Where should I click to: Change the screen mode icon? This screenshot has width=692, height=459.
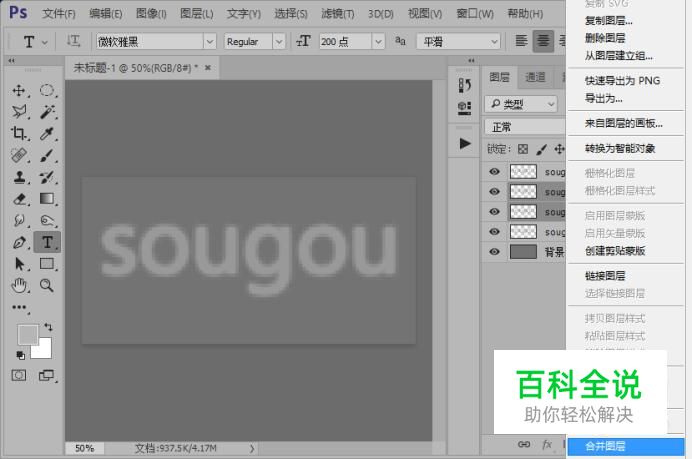click(47, 376)
